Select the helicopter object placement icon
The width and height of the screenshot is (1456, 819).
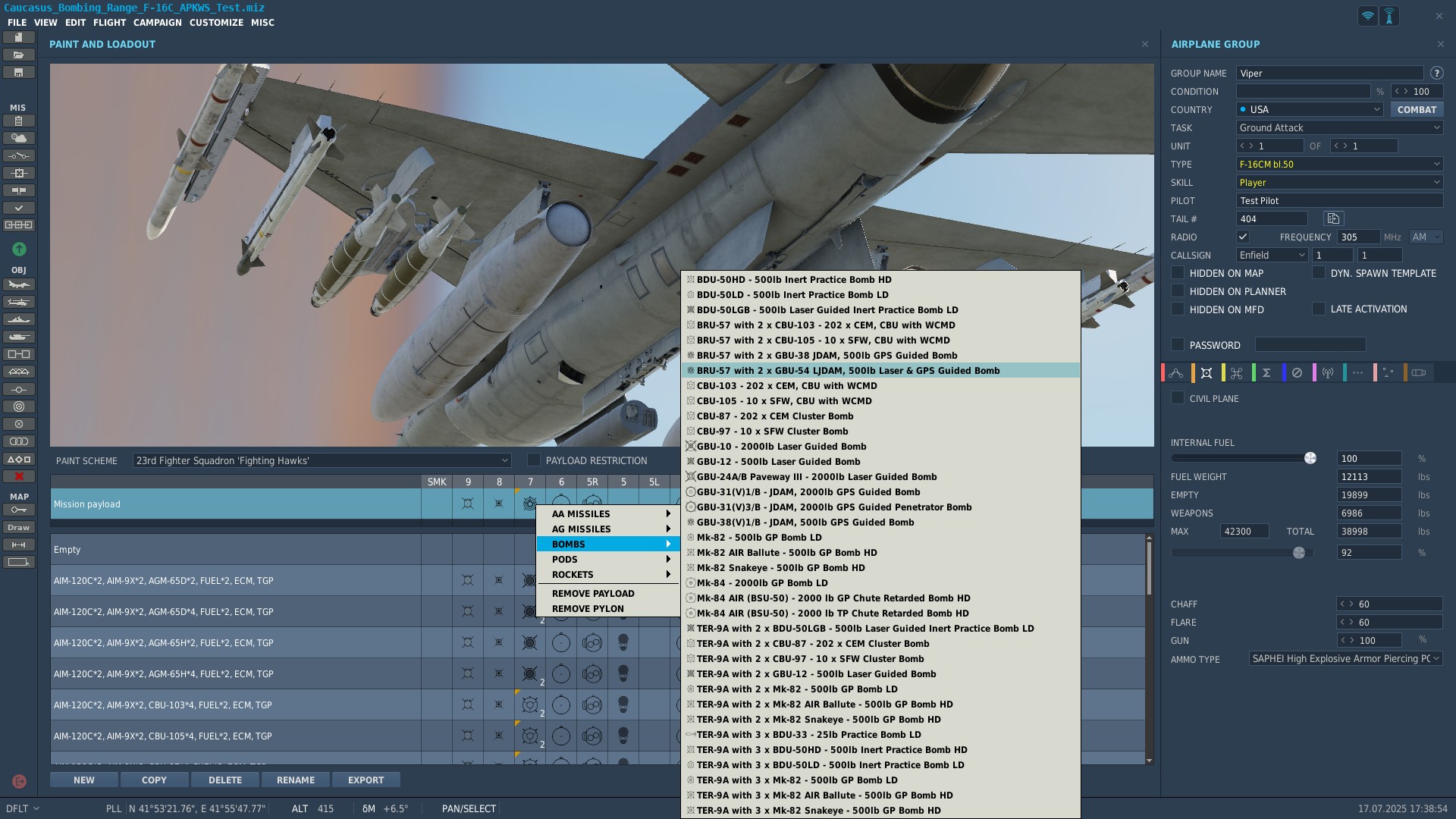(19, 302)
